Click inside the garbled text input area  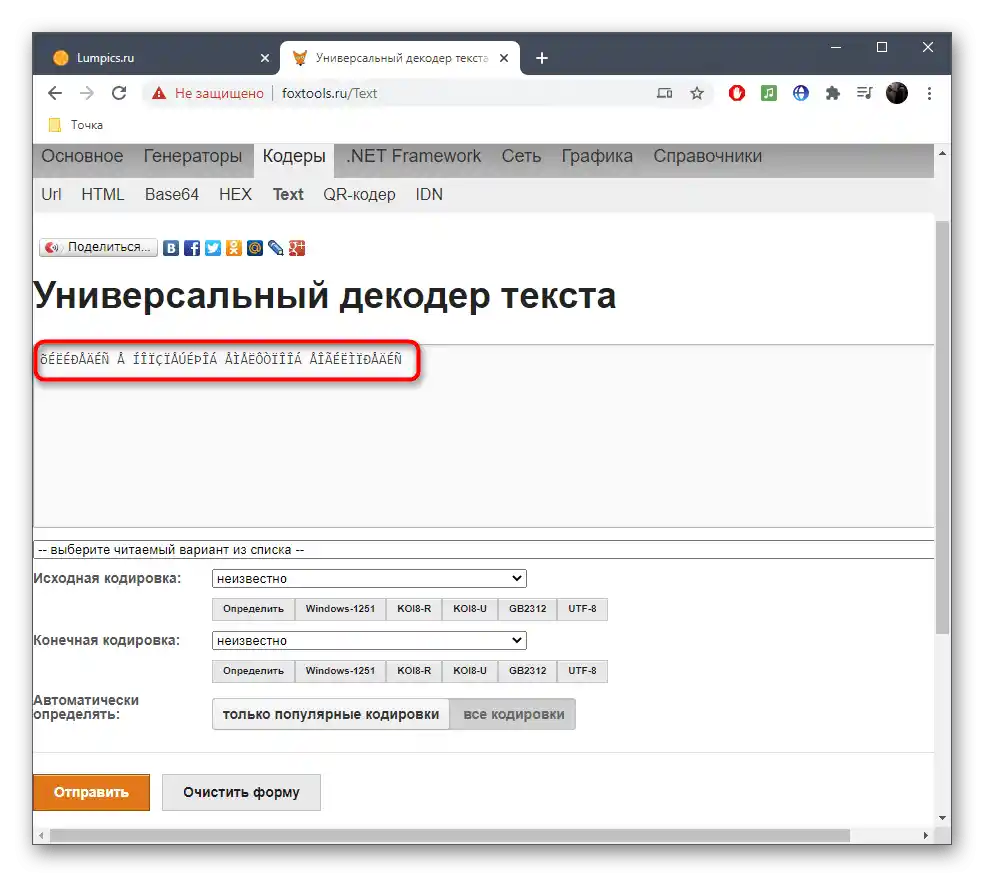point(484,436)
